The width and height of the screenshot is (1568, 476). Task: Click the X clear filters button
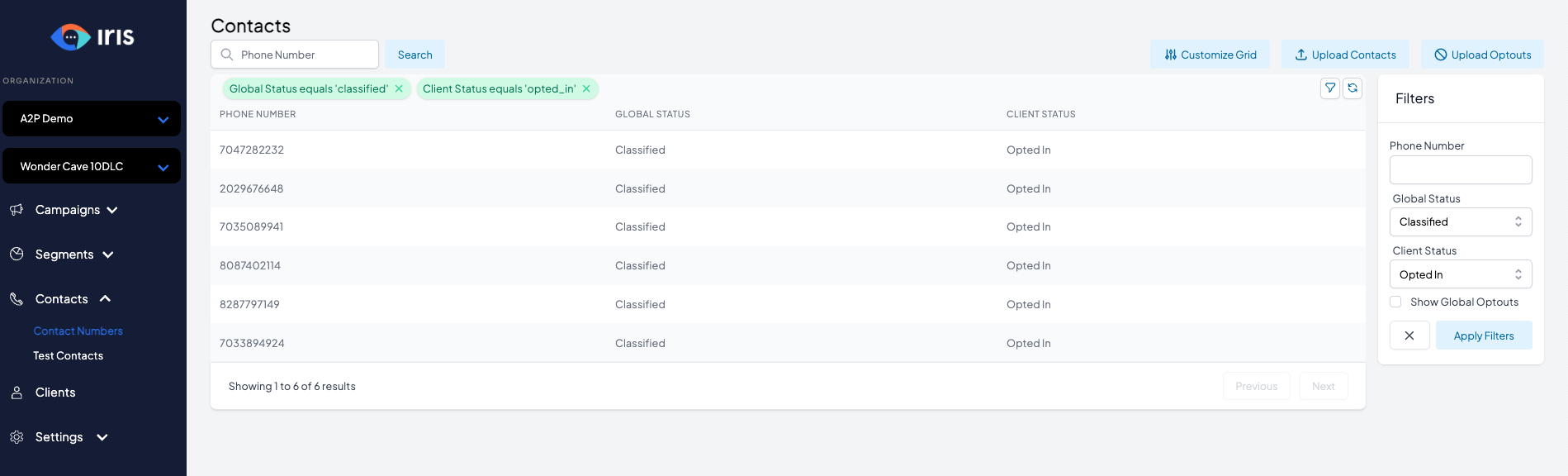click(1409, 336)
